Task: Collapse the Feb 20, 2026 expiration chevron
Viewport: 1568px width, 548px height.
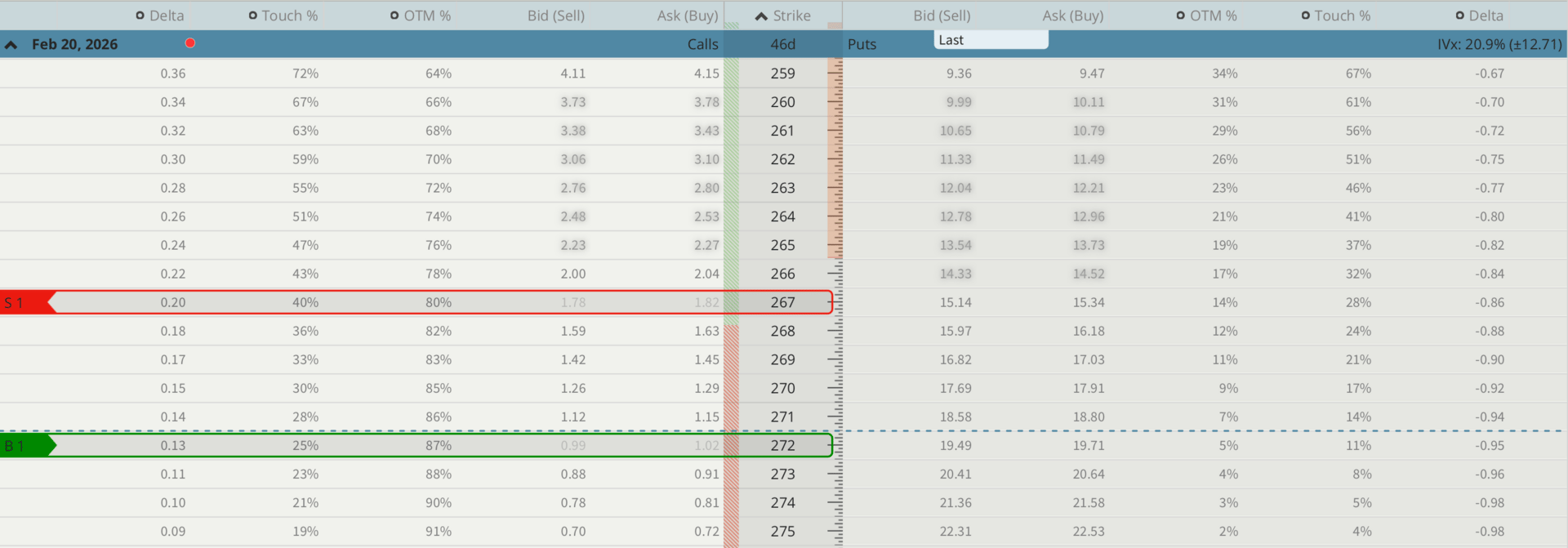Action: pyautogui.click(x=11, y=45)
